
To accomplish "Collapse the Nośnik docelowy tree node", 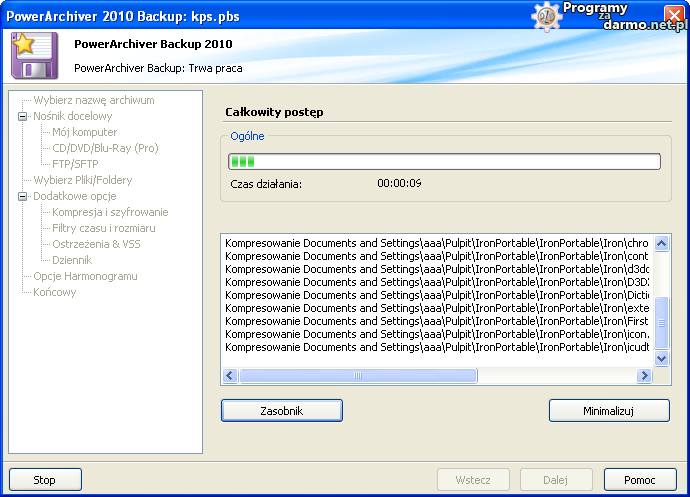I will 22,116.
